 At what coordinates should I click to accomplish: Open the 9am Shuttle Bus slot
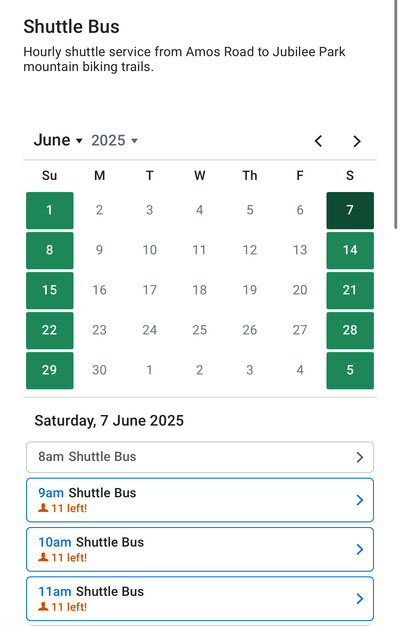point(200,500)
